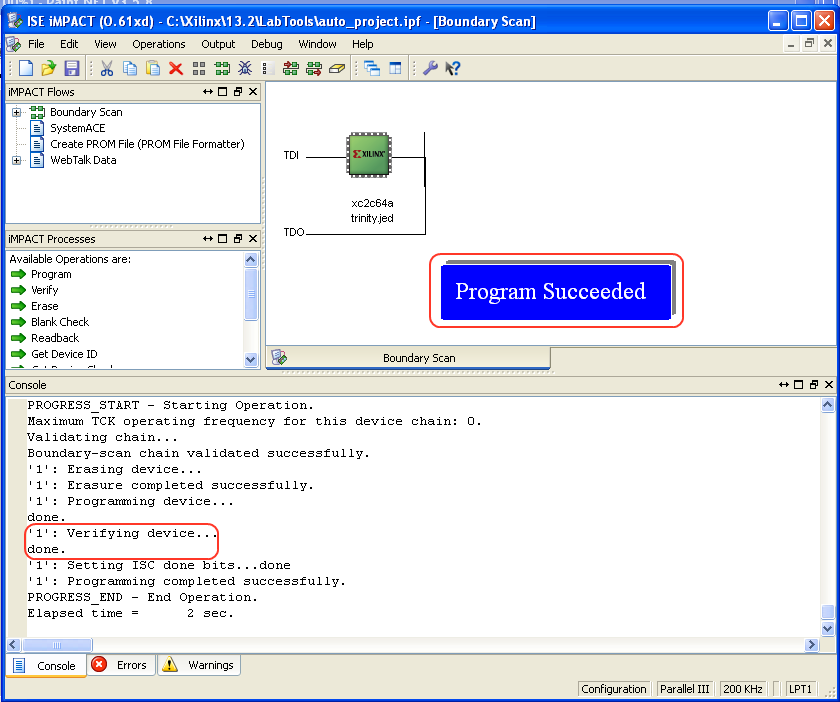Close the iMPACT Processes panel

point(253,238)
